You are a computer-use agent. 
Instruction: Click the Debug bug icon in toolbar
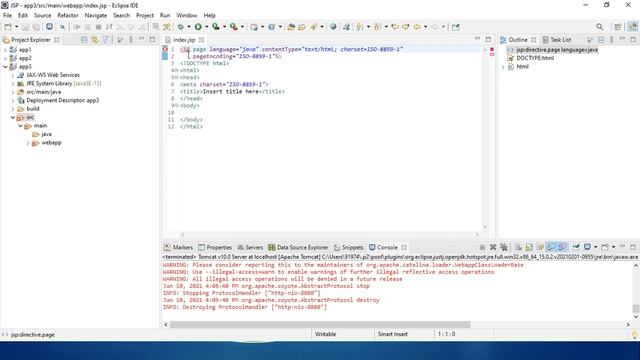[x=181, y=27]
